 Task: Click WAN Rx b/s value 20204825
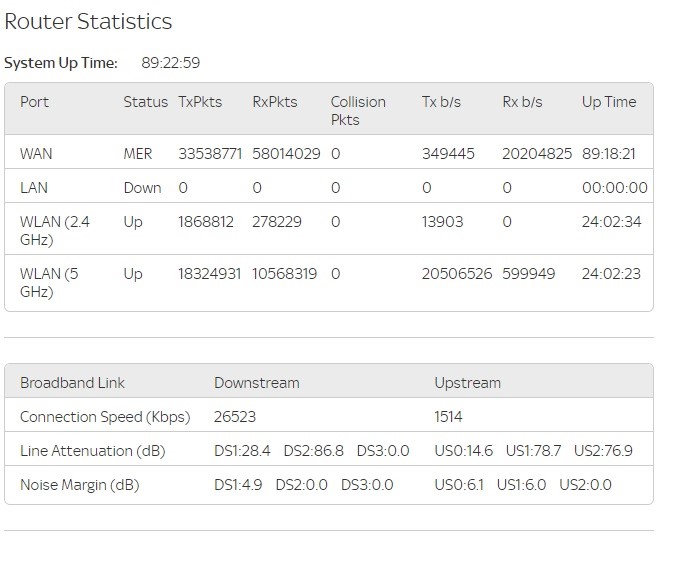point(537,154)
